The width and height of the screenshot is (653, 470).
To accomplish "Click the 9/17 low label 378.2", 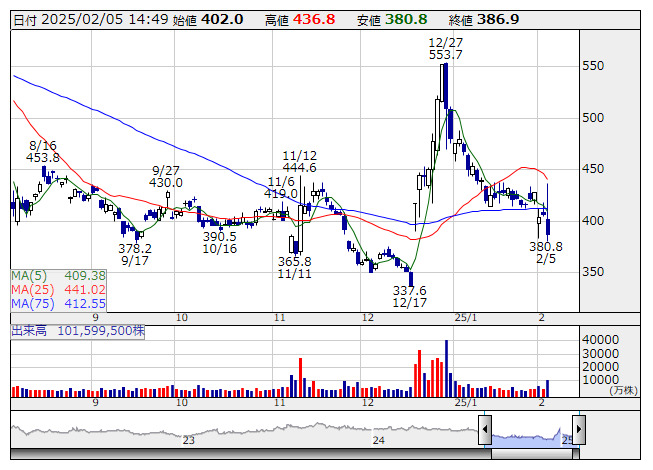I will (135, 248).
